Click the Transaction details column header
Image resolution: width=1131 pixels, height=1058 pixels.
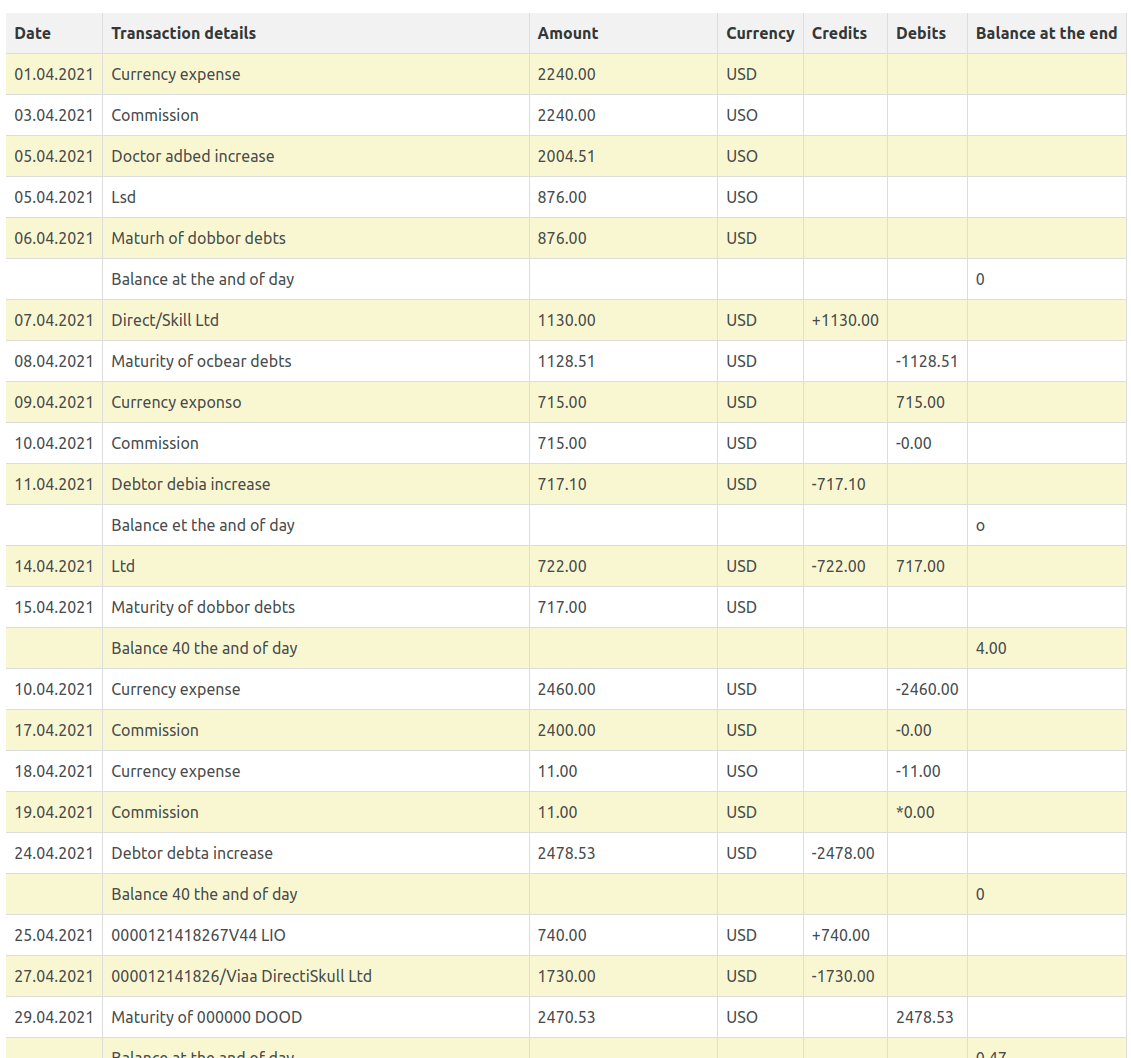click(184, 33)
